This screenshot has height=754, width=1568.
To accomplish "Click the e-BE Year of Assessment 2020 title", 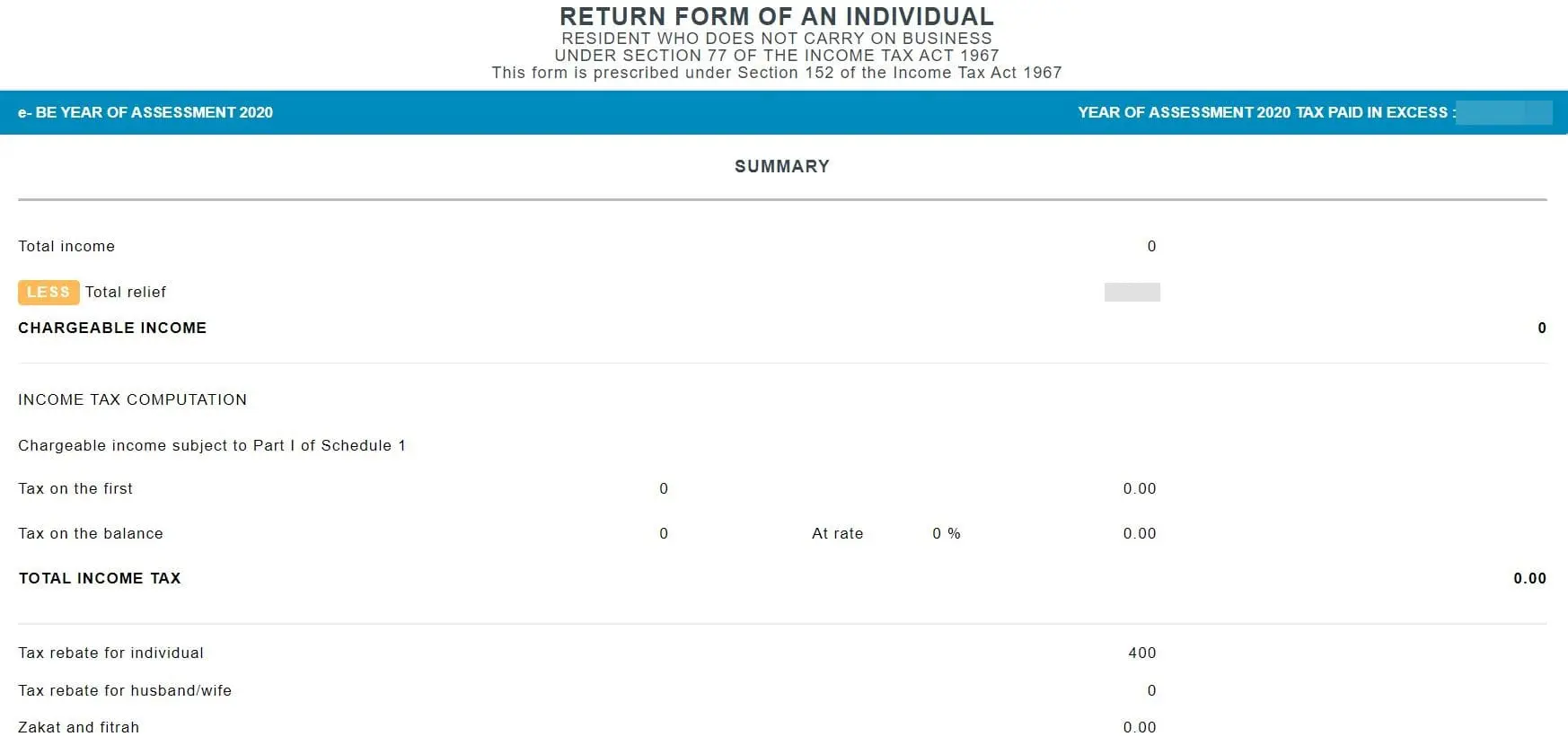I will pyautogui.click(x=145, y=113).
